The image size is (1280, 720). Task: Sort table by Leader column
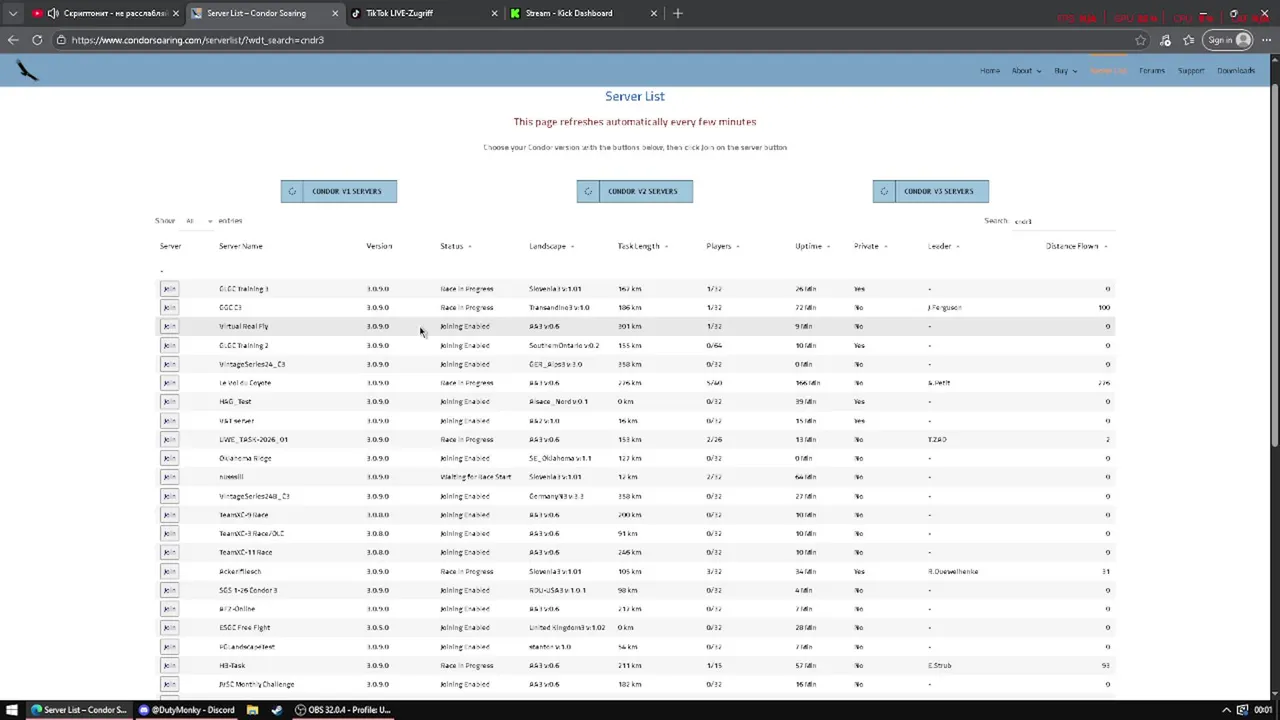(x=943, y=246)
